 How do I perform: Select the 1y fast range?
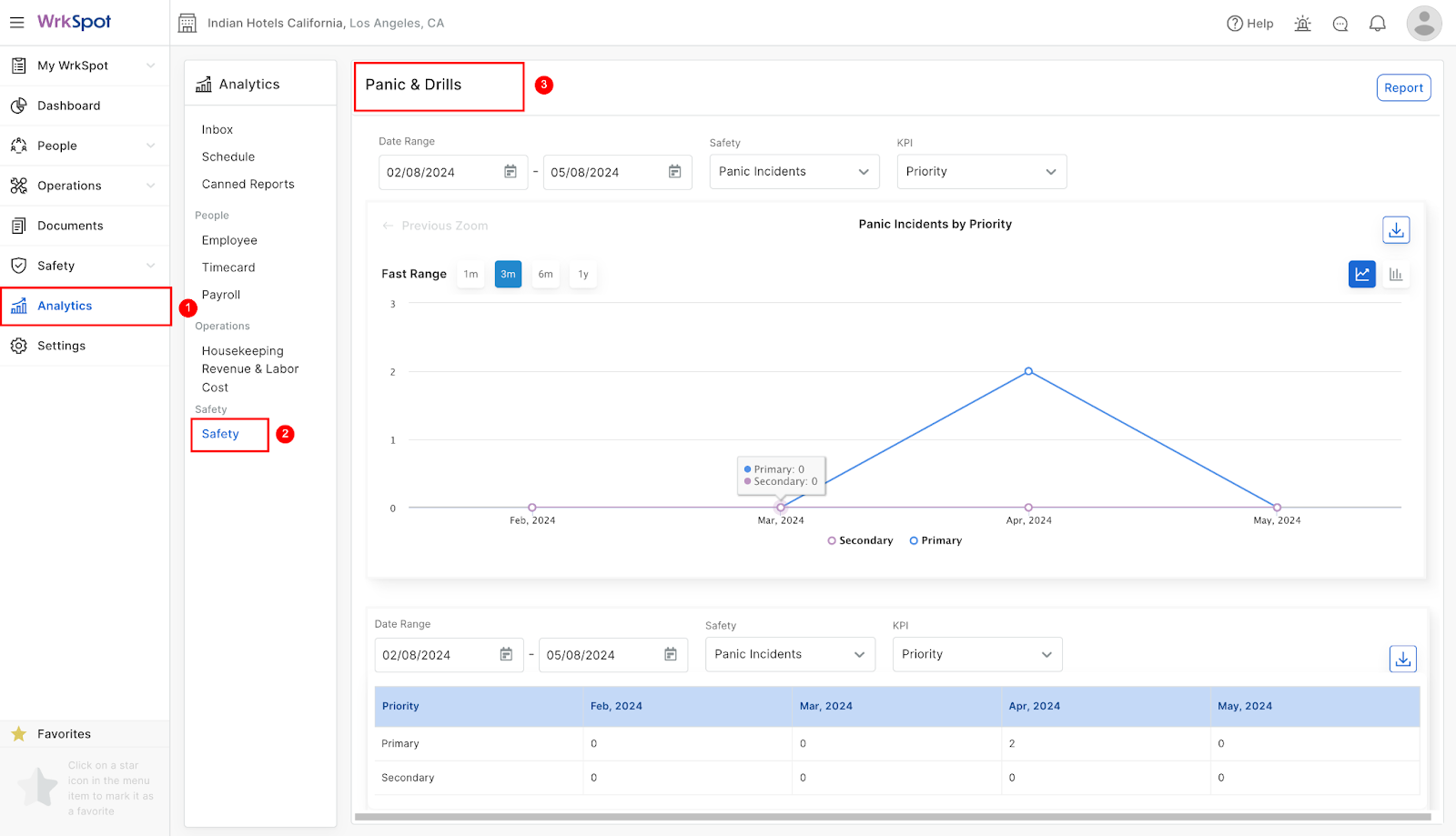[583, 274]
